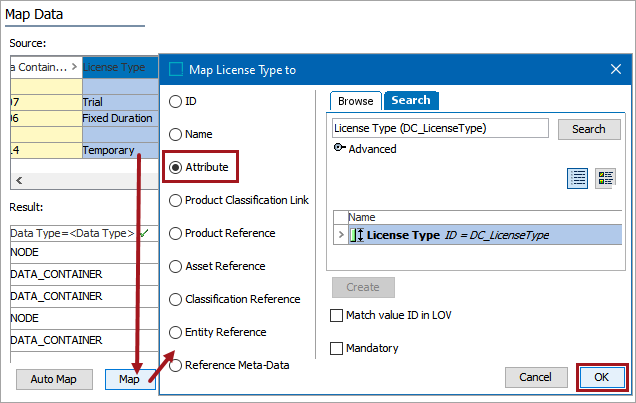The image size is (636, 403).
Task: Choose Product Classification Link option
Action: [175, 200]
